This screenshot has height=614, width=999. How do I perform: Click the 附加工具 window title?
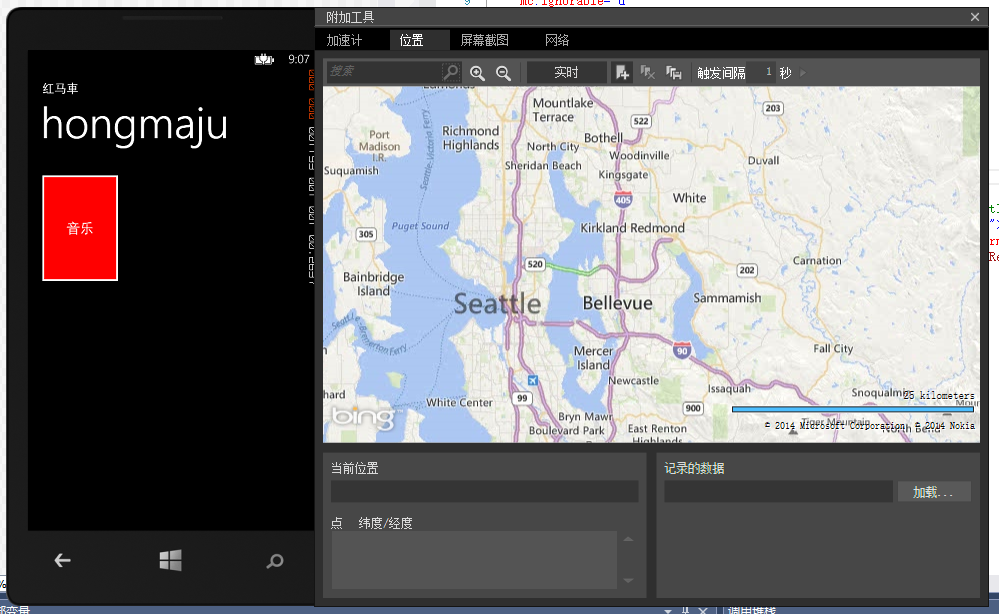point(350,17)
